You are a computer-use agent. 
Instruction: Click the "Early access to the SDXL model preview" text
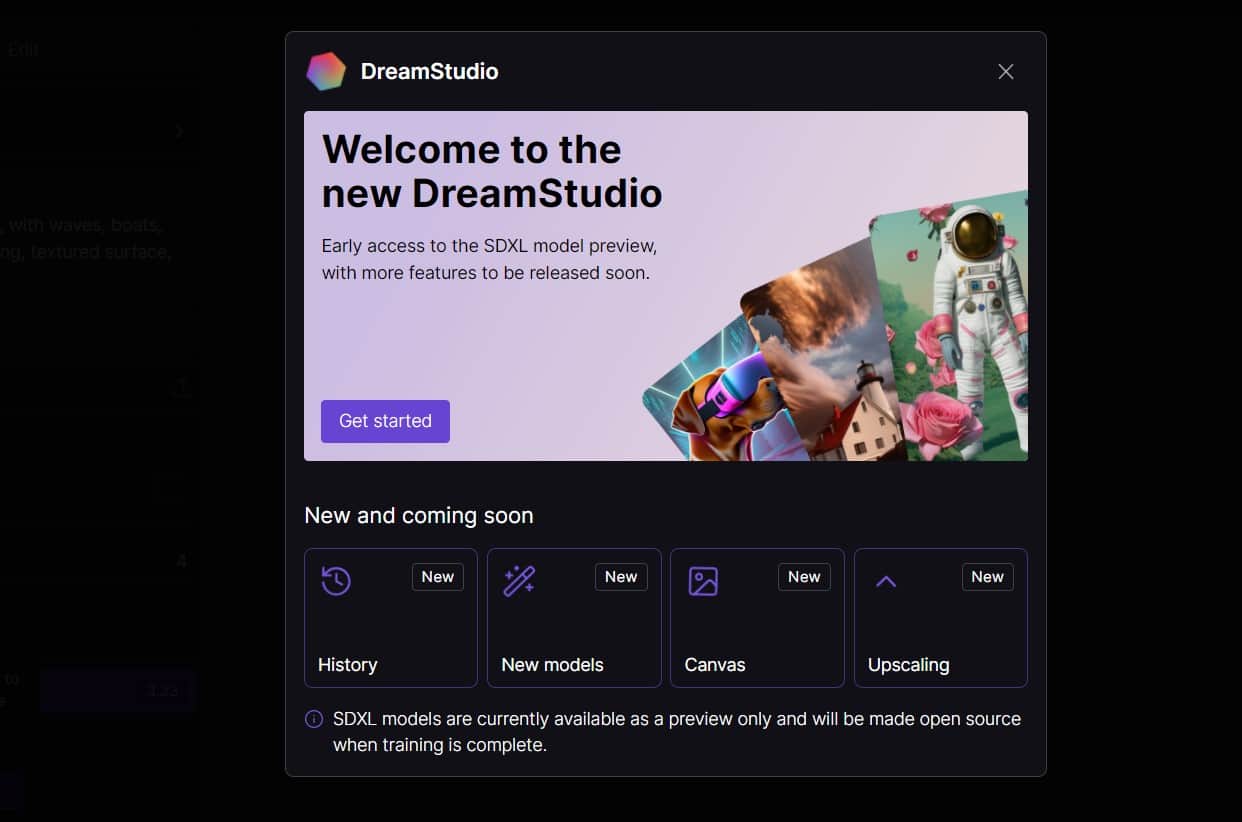point(489,246)
